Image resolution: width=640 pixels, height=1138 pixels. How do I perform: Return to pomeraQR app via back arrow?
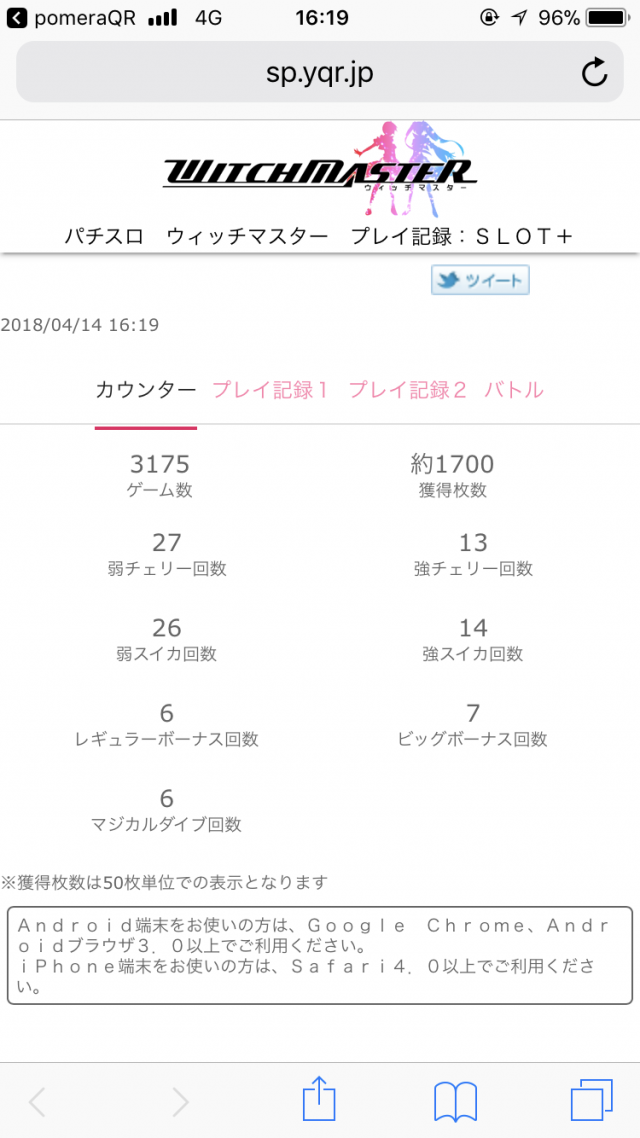18,18
